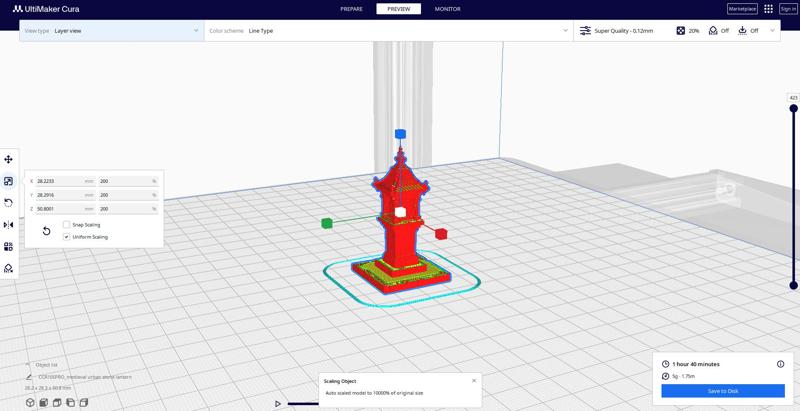
Task: Switch to left side view icon
Action: [x=70, y=403]
